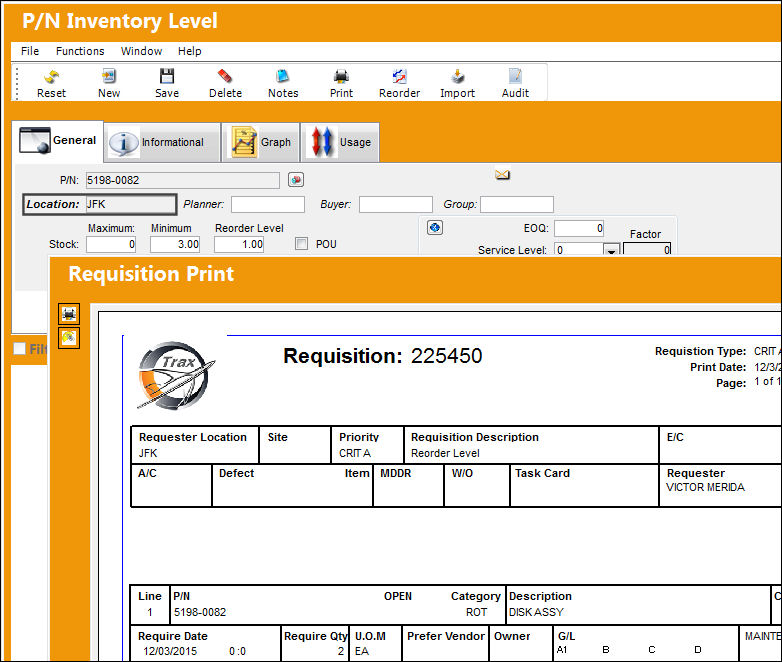Click the yellow icon below the Requisition printer
This screenshot has width=782, height=662.
pyautogui.click(x=69, y=338)
